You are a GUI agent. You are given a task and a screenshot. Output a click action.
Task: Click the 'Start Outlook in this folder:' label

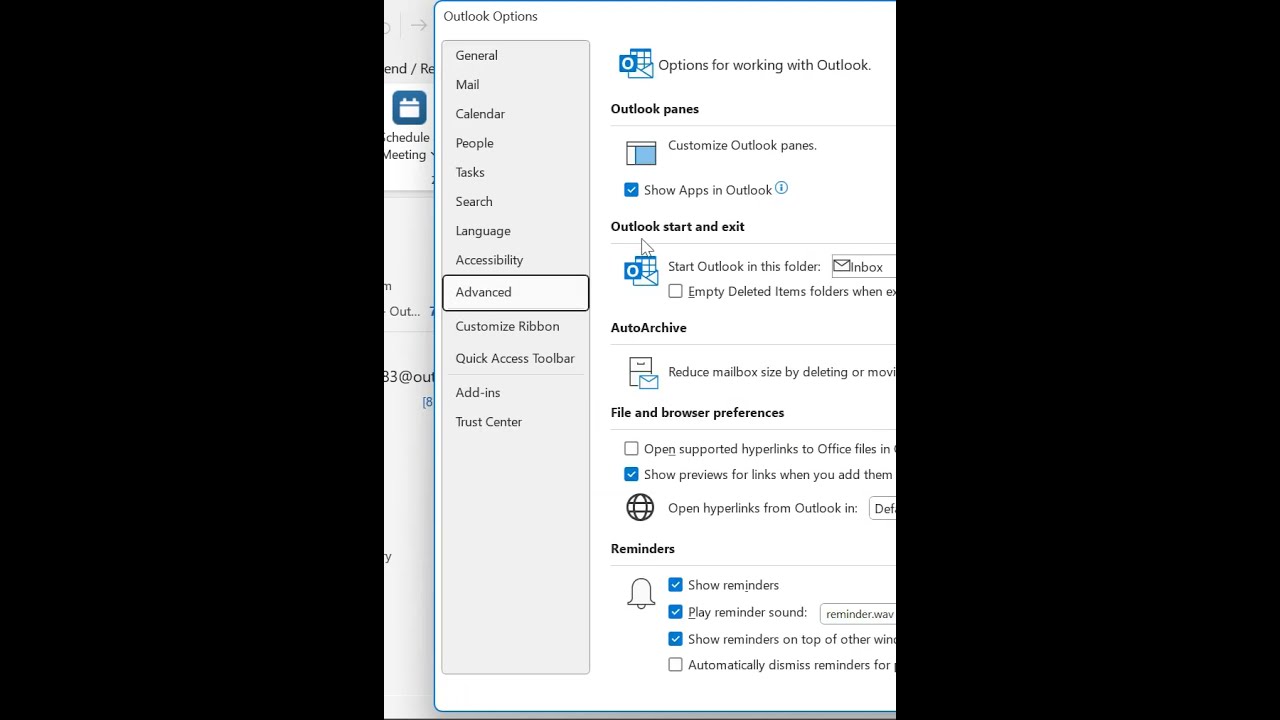[x=744, y=267]
